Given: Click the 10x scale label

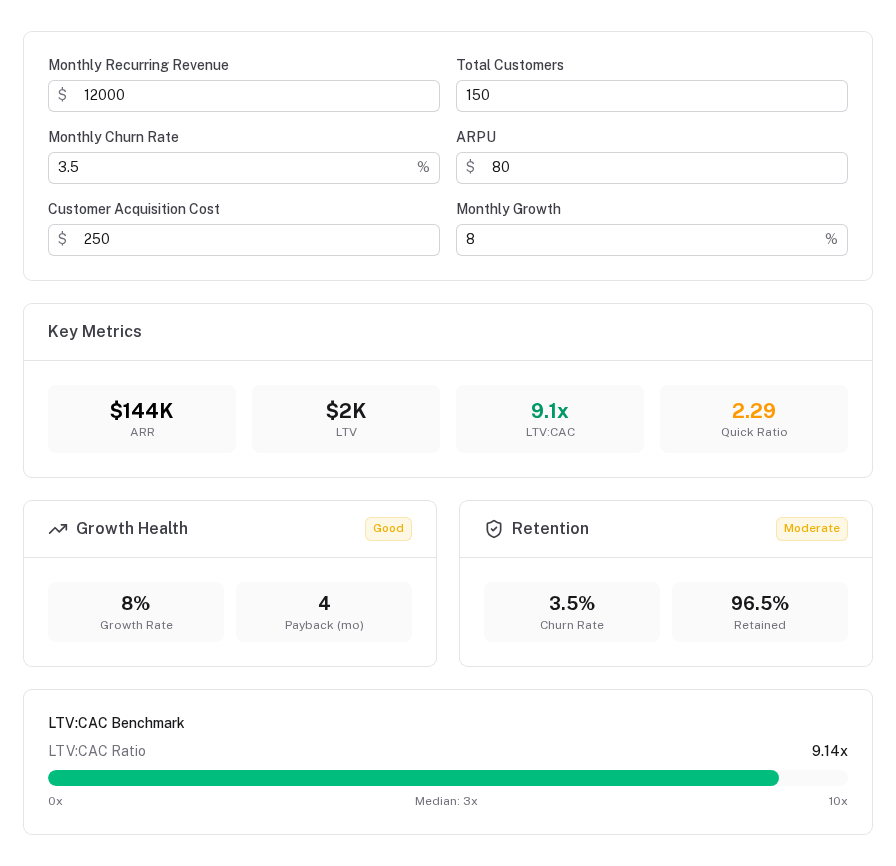Looking at the screenshot, I should [838, 801].
